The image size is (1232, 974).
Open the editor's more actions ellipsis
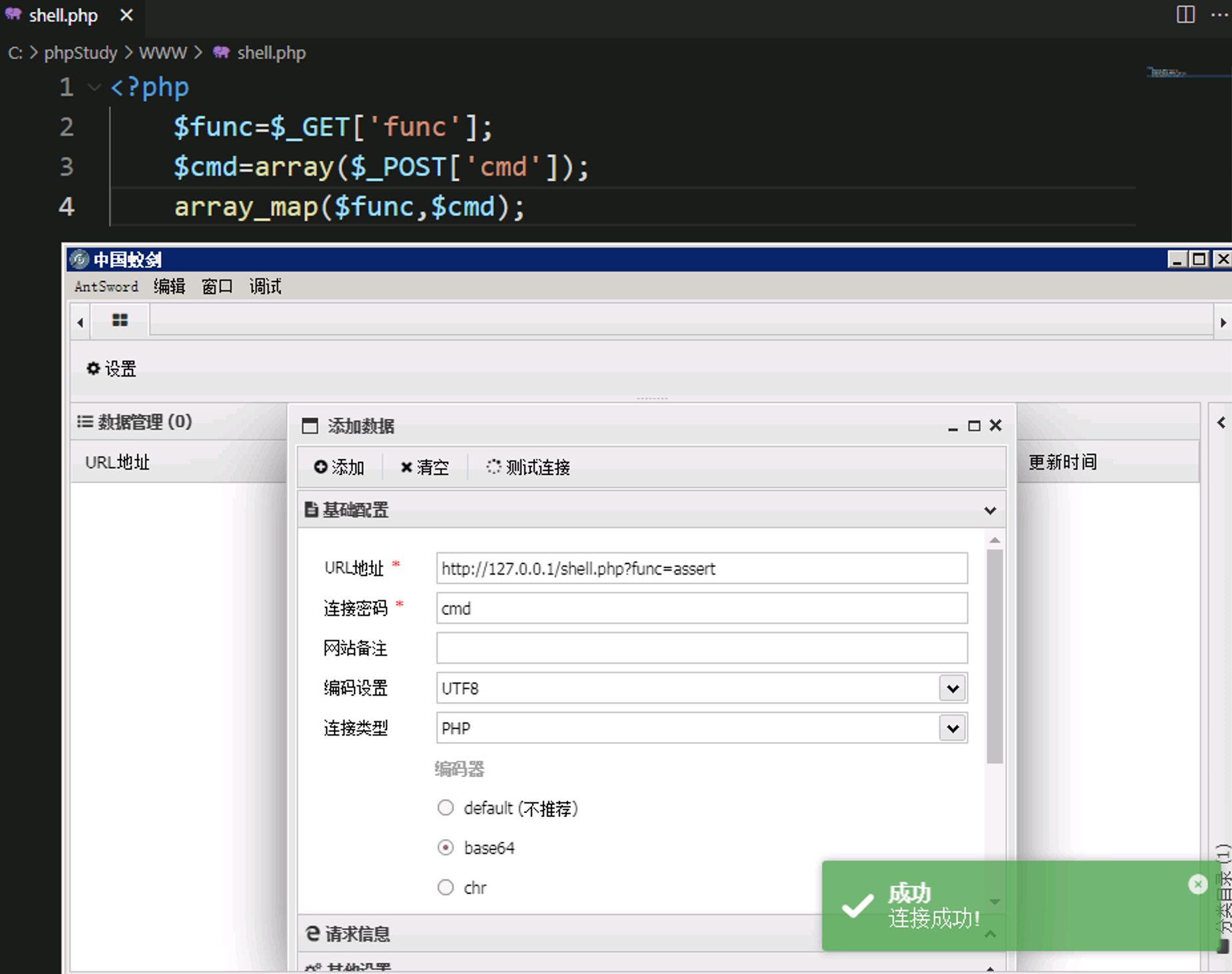(x=1219, y=14)
